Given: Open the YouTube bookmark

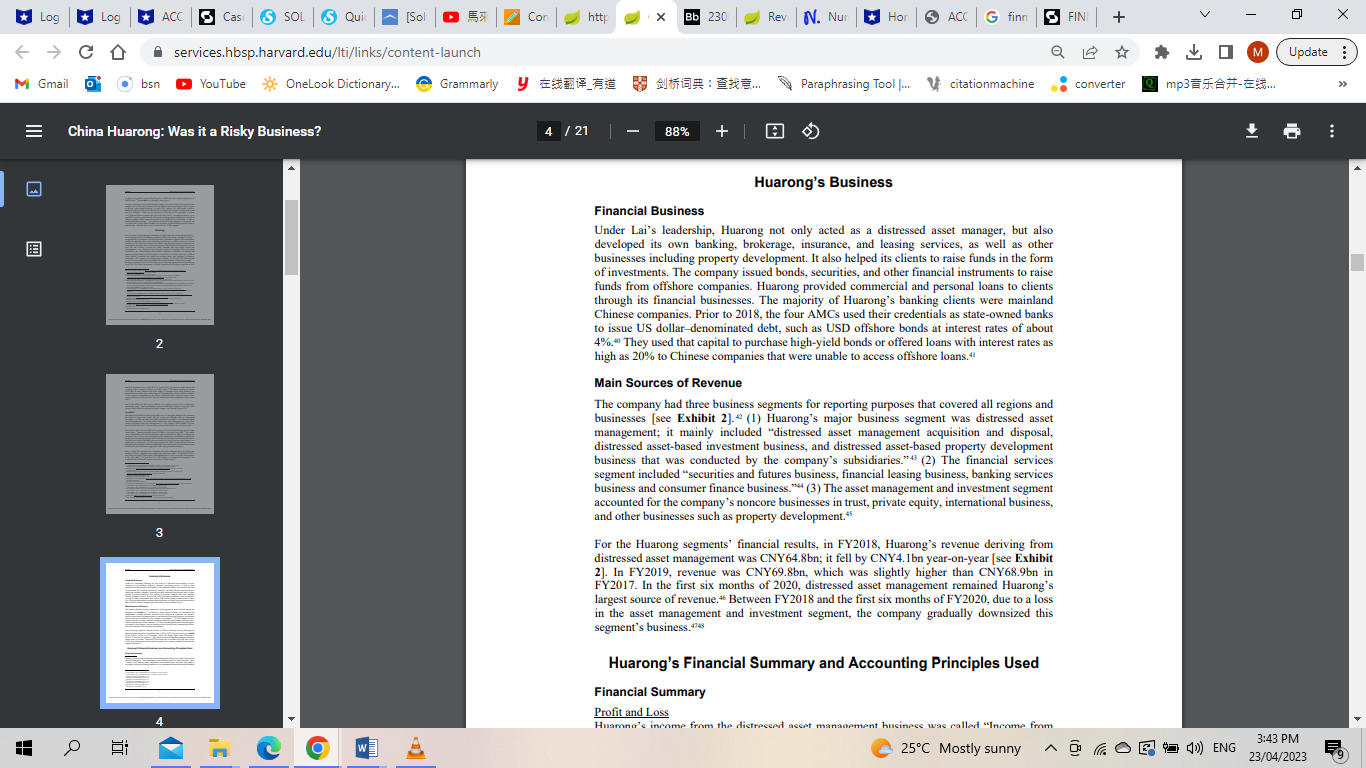Looking at the screenshot, I should point(211,84).
